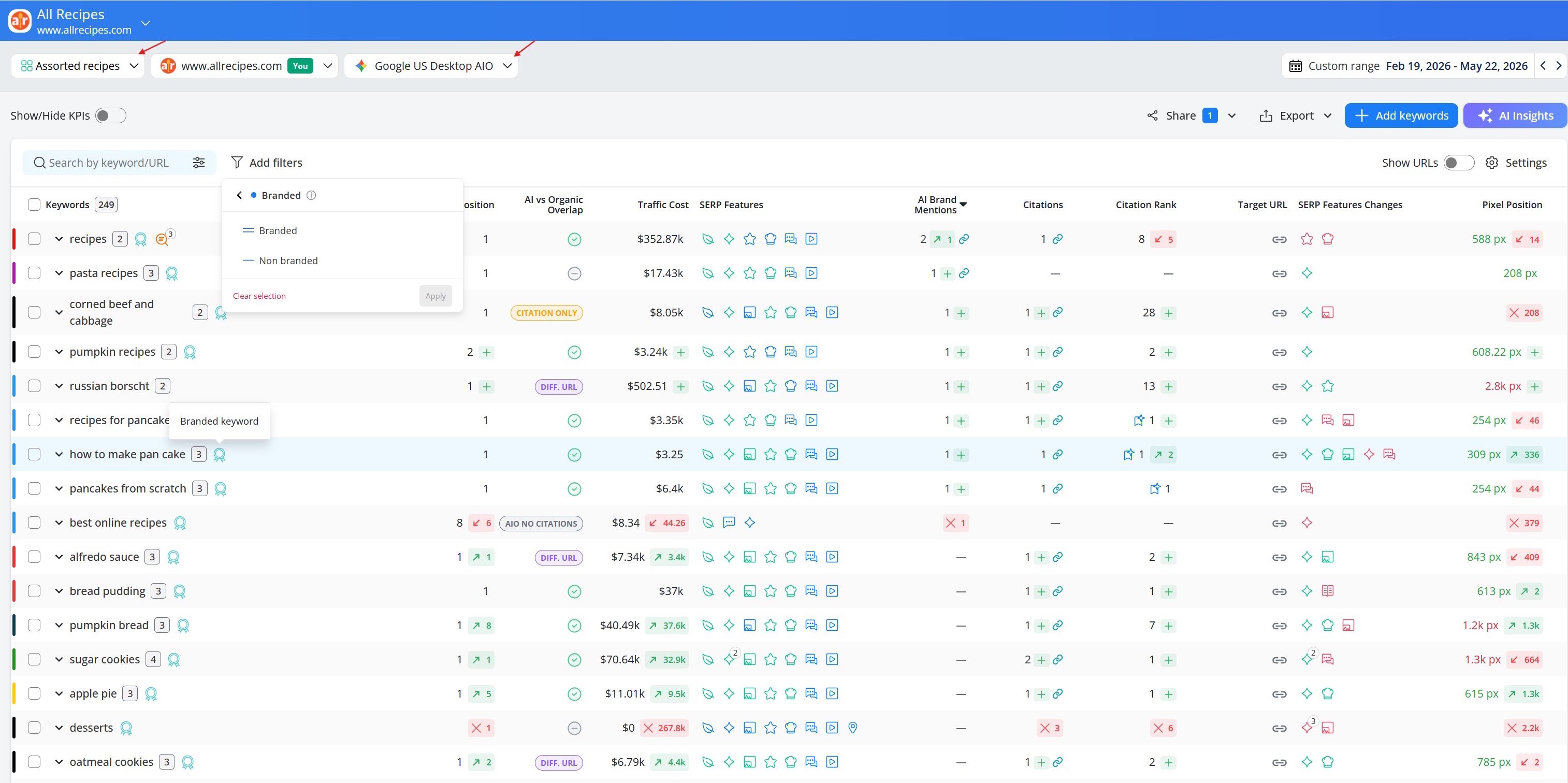
Task: Open the Google US Desktop AIO dropdown
Action: pos(431,66)
